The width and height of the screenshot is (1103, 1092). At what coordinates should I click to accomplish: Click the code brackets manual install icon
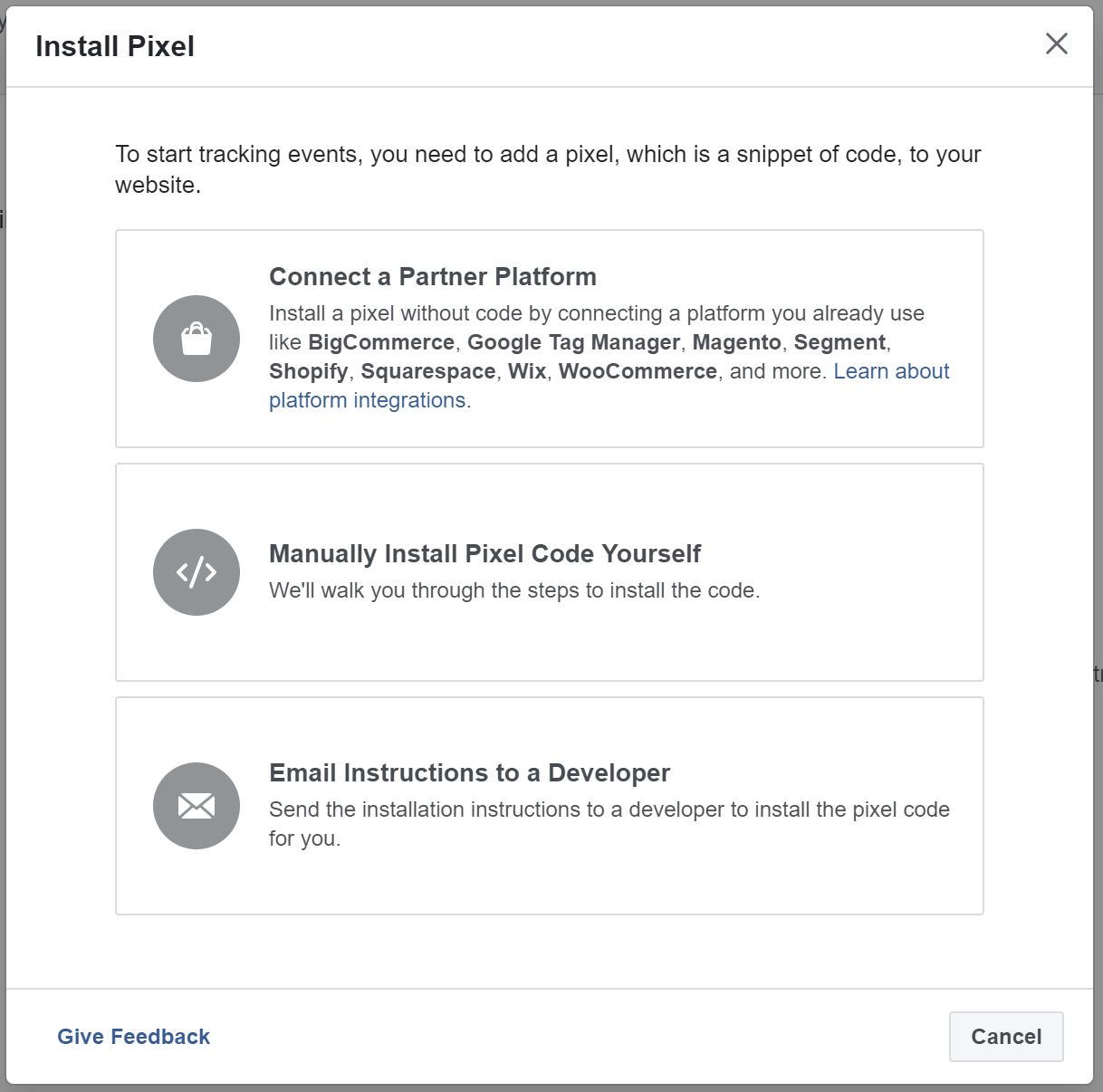[197, 572]
